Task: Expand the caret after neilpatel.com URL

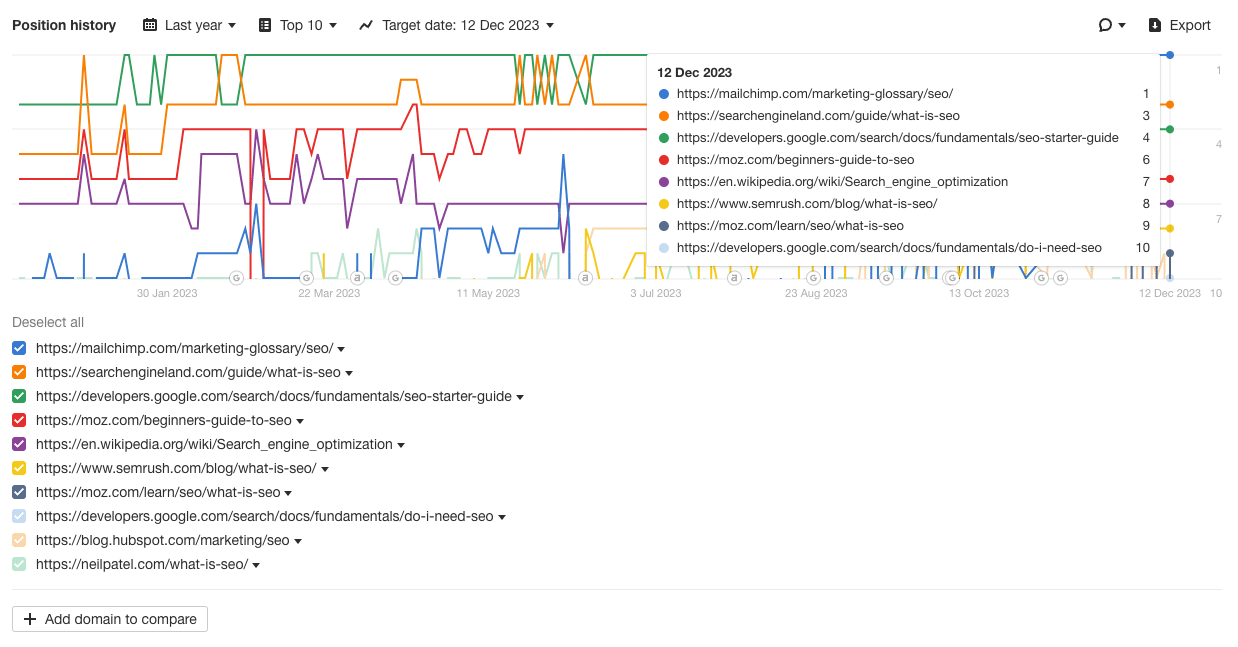Action: (x=256, y=565)
